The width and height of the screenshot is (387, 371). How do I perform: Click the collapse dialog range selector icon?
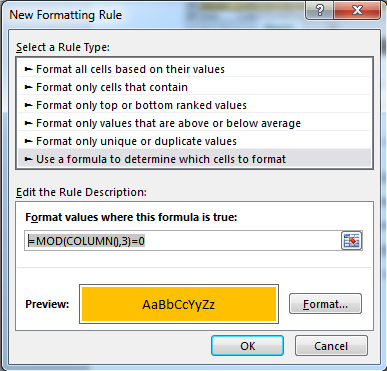pos(352,241)
